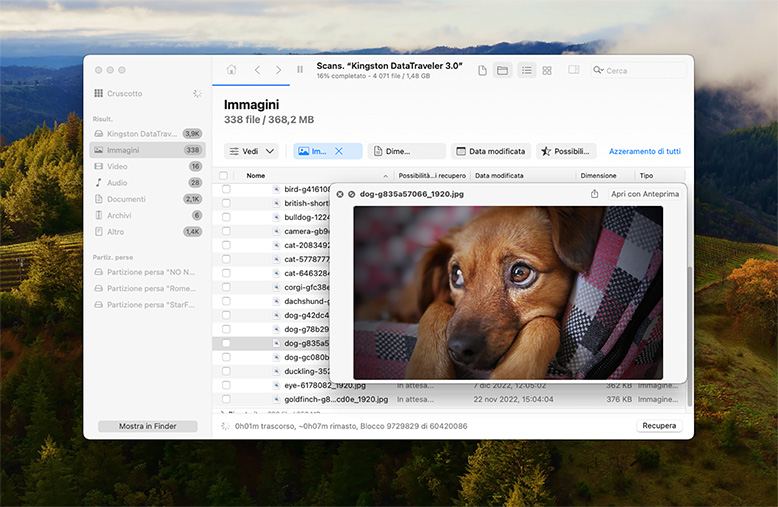Screen dimensions: 778x507
Task: Select Documenti category in sidebar
Action: coord(147,199)
